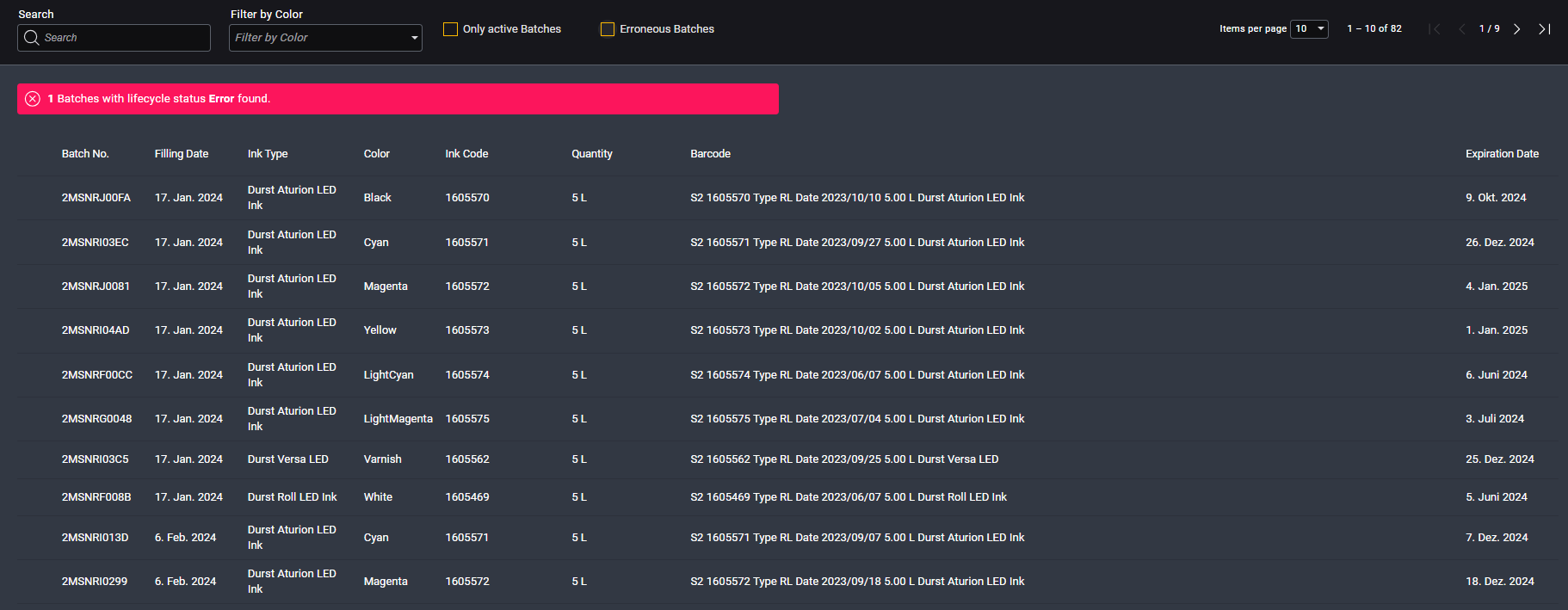Screen dimensions: 1568x610
Task: Sort table by Batch No. column header
Action: 85,154
